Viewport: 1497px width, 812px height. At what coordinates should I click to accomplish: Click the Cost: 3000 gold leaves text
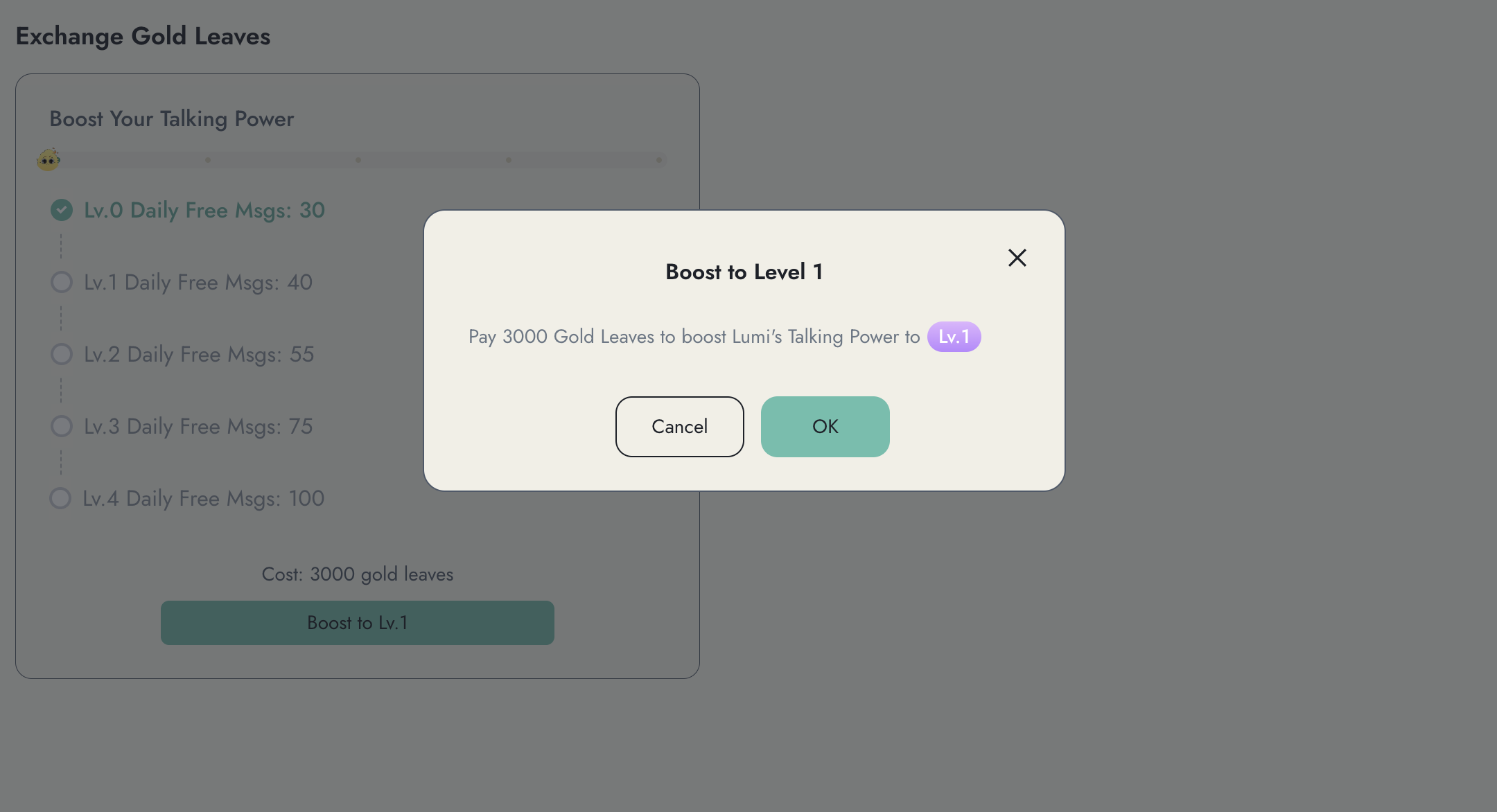(x=358, y=574)
